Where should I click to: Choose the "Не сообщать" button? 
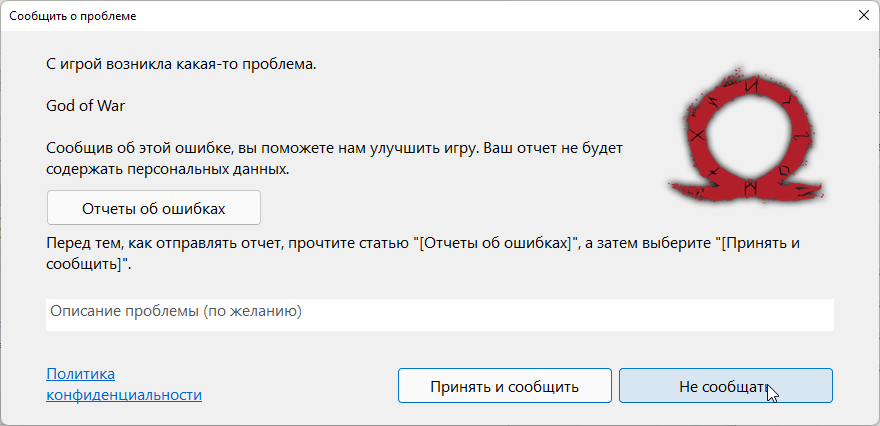click(x=725, y=386)
